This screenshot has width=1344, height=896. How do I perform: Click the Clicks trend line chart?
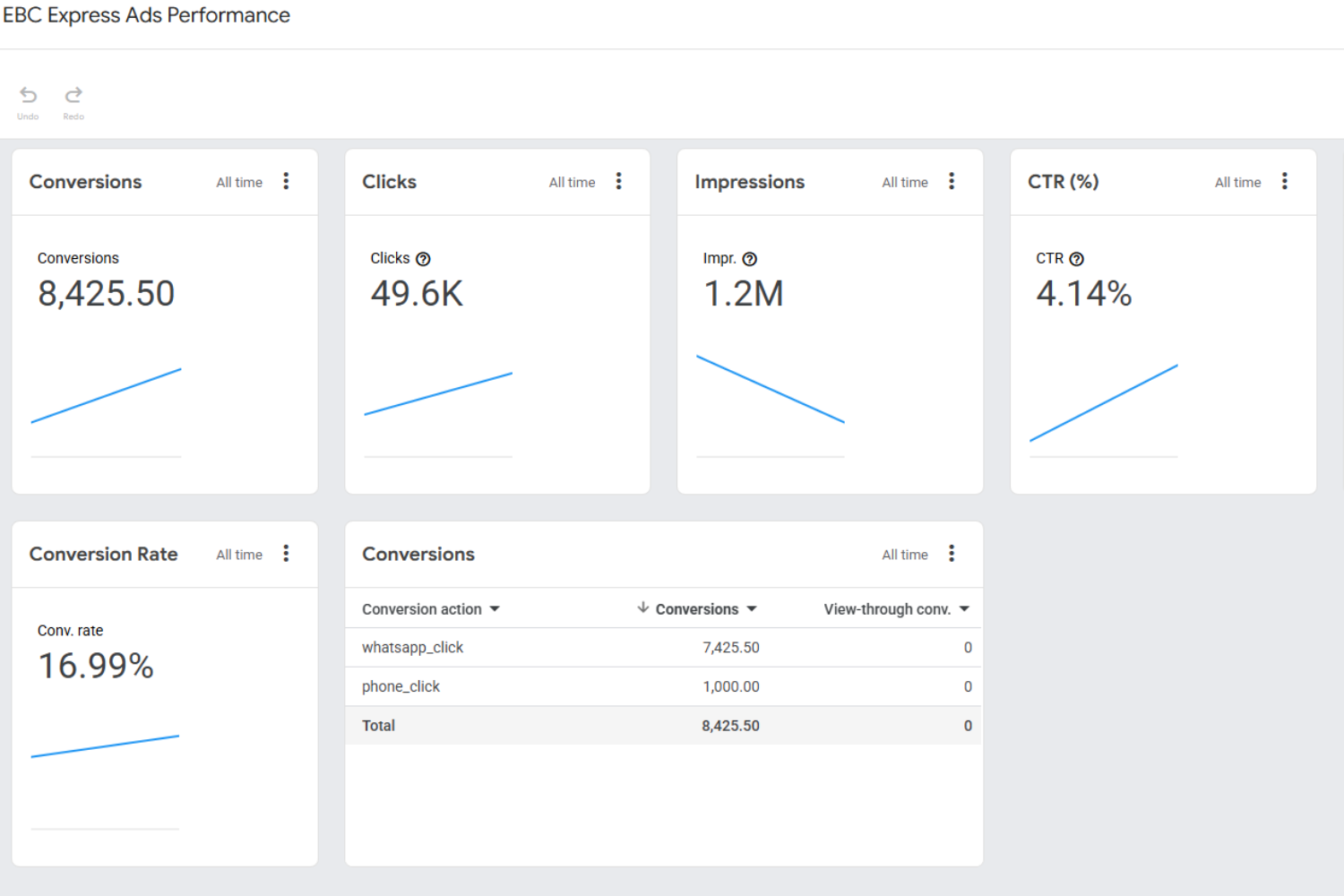click(x=438, y=393)
